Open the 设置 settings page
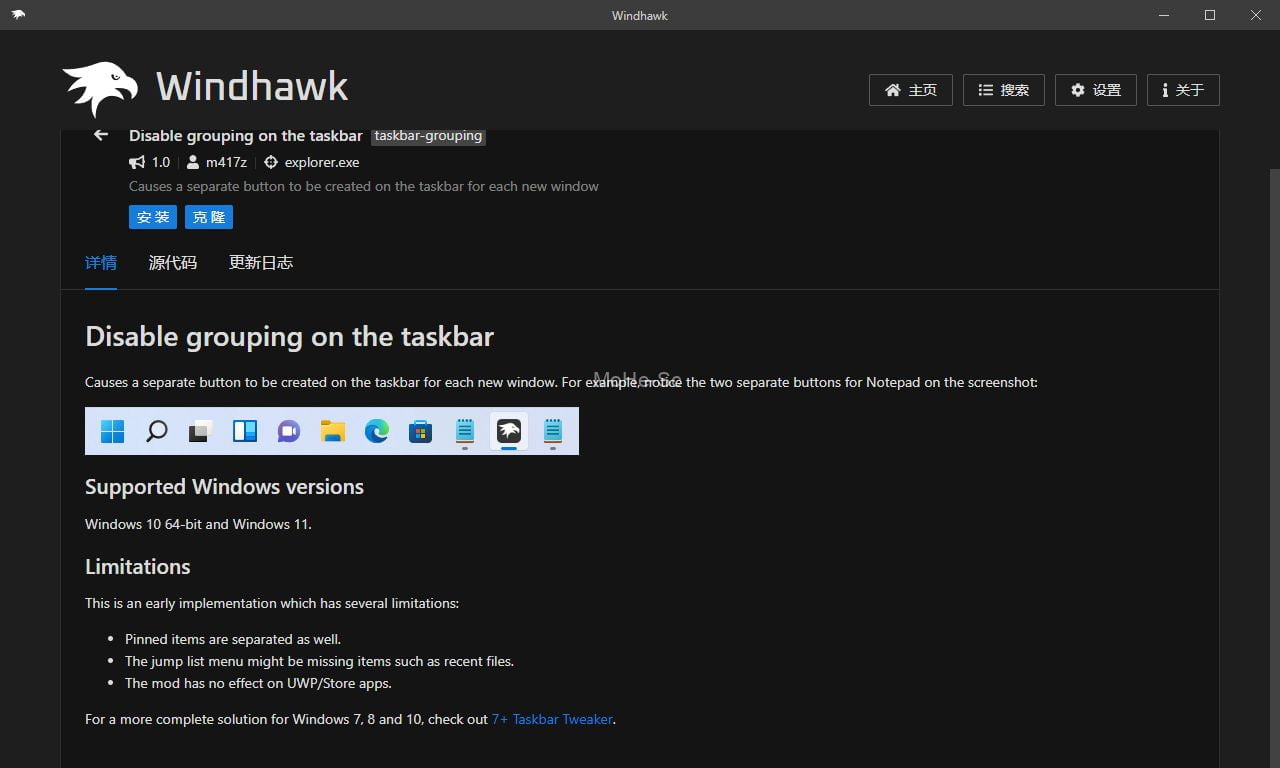1280x768 pixels. point(1095,90)
